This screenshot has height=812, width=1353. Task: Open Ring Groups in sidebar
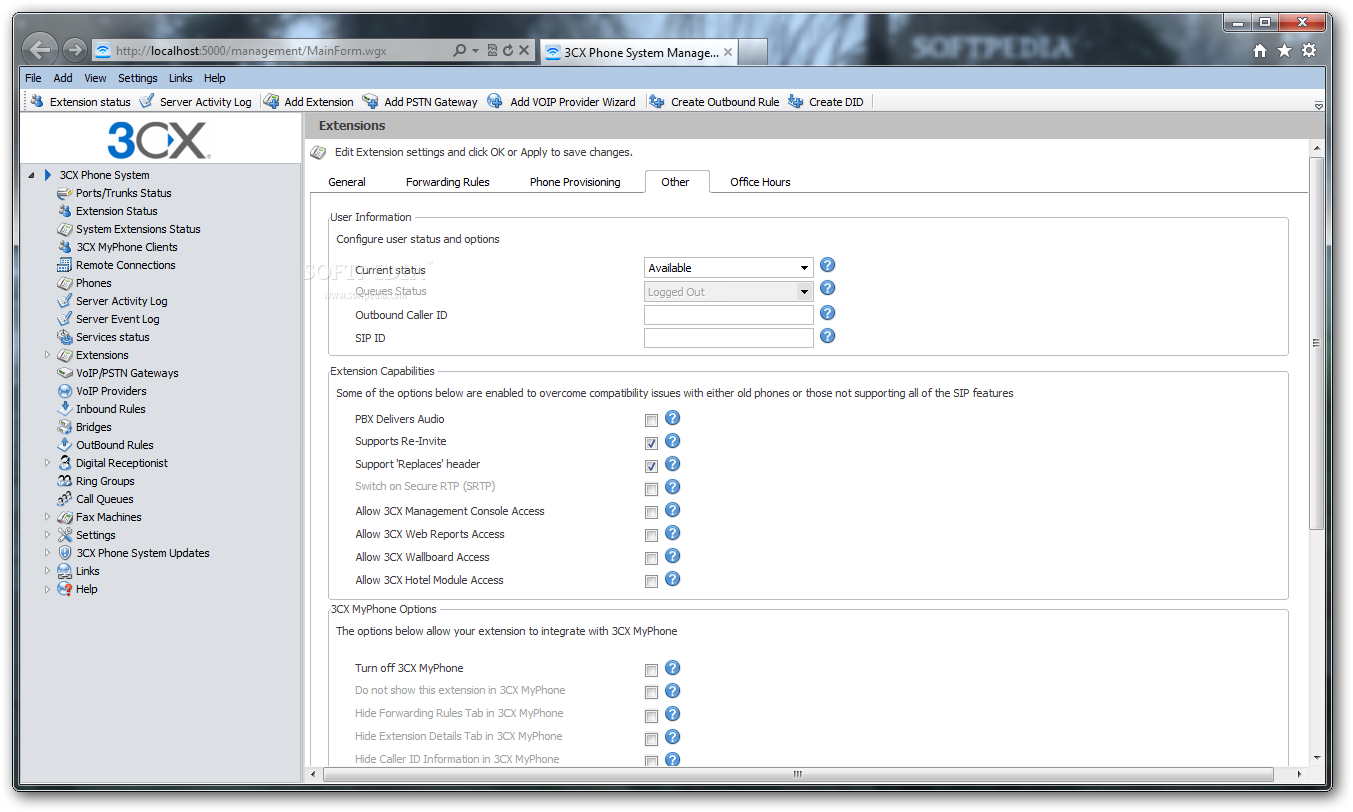click(105, 481)
